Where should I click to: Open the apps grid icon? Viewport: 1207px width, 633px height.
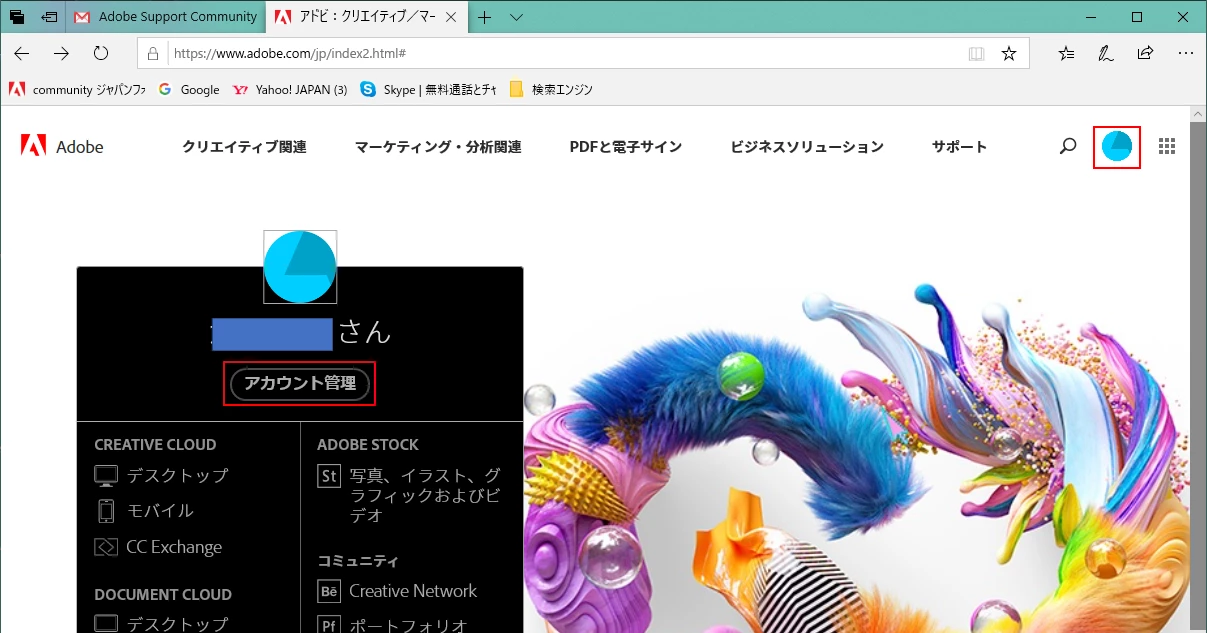1166,147
